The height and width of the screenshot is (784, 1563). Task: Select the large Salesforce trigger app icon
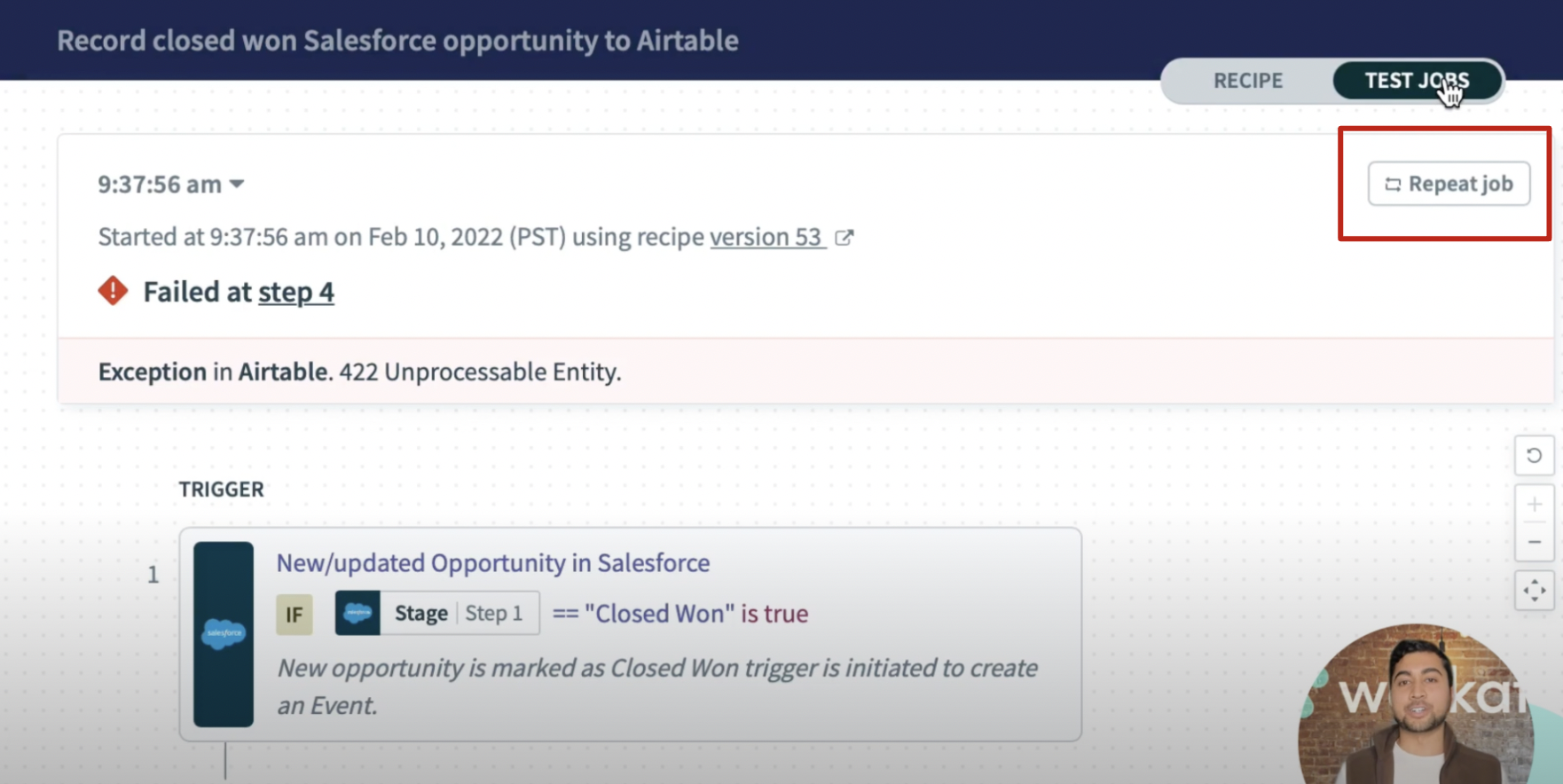223,633
